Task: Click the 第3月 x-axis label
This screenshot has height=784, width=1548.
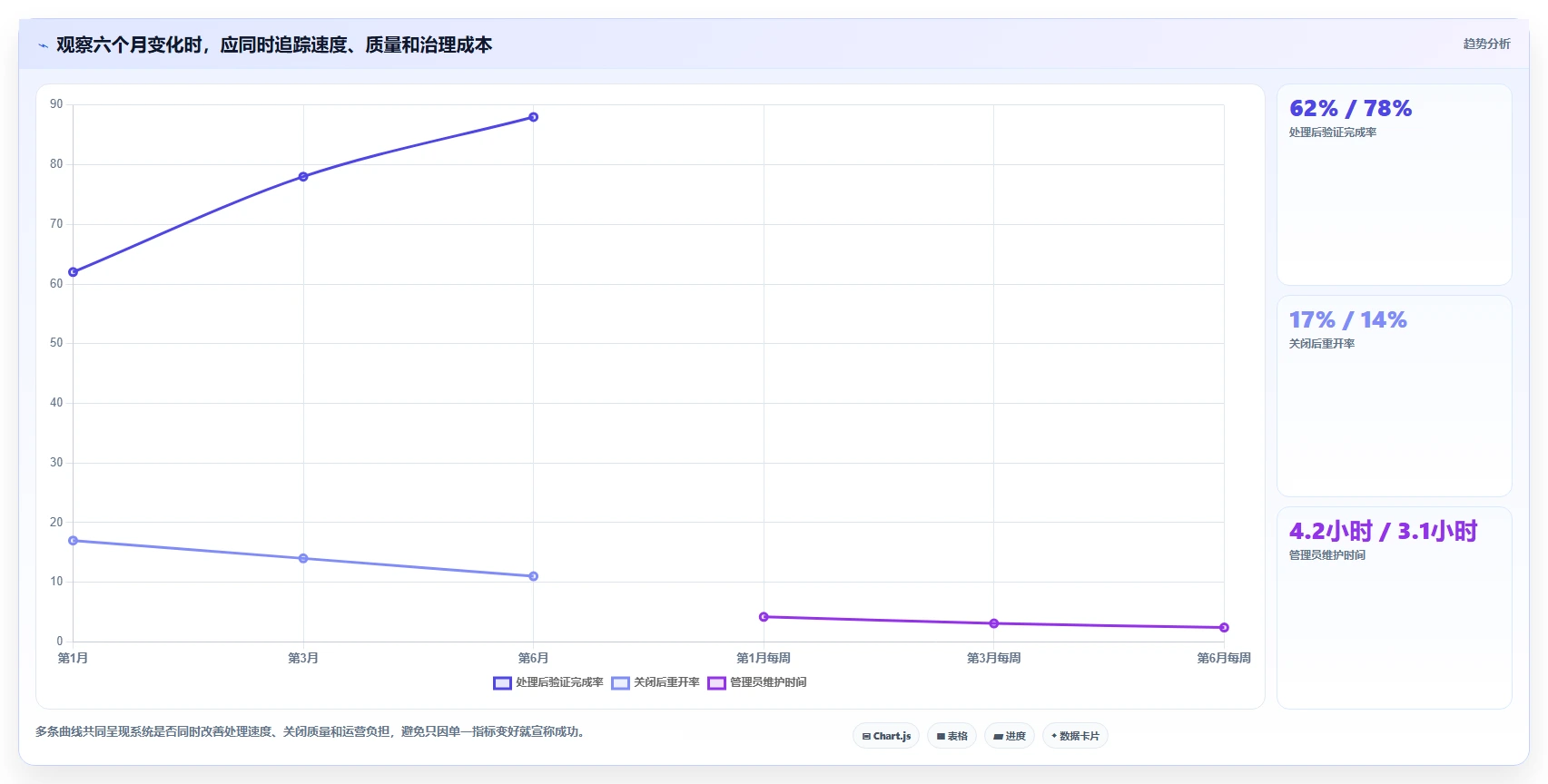Action: pos(303,658)
